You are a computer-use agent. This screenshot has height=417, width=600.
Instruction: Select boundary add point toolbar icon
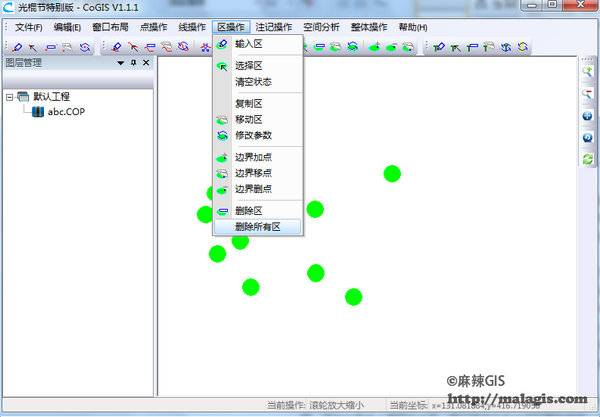(374, 47)
